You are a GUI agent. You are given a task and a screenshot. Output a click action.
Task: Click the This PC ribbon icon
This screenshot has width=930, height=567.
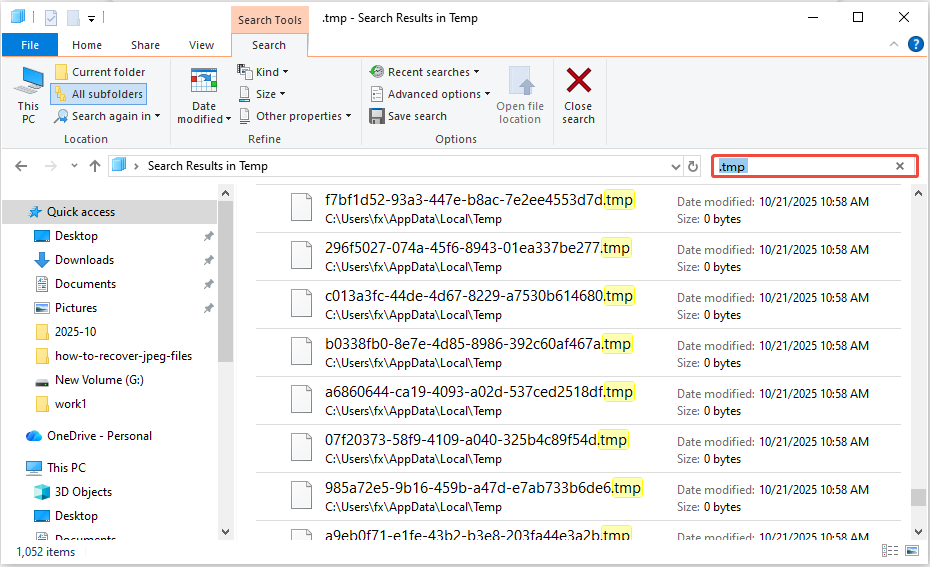(x=29, y=94)
